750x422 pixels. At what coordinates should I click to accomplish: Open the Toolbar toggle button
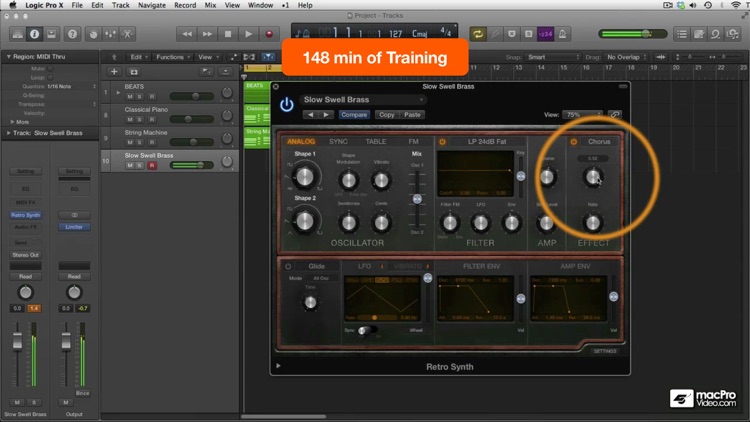[x=51, y=34]
